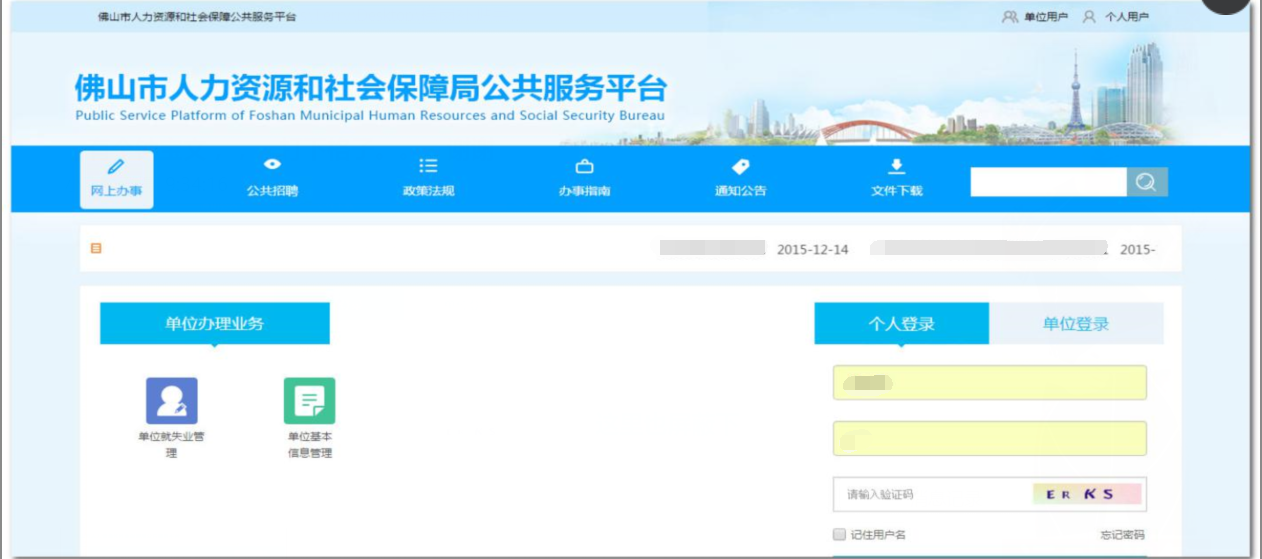Enable the 记住用户名 checkbox
1262x559 pixels.
pyautogui.click(x=840, y=535)
